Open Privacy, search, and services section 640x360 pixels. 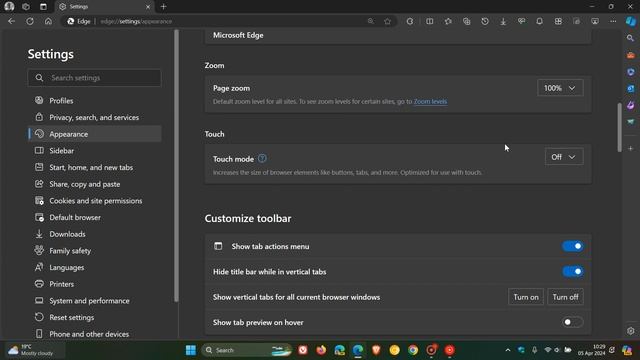click(95, 117)
